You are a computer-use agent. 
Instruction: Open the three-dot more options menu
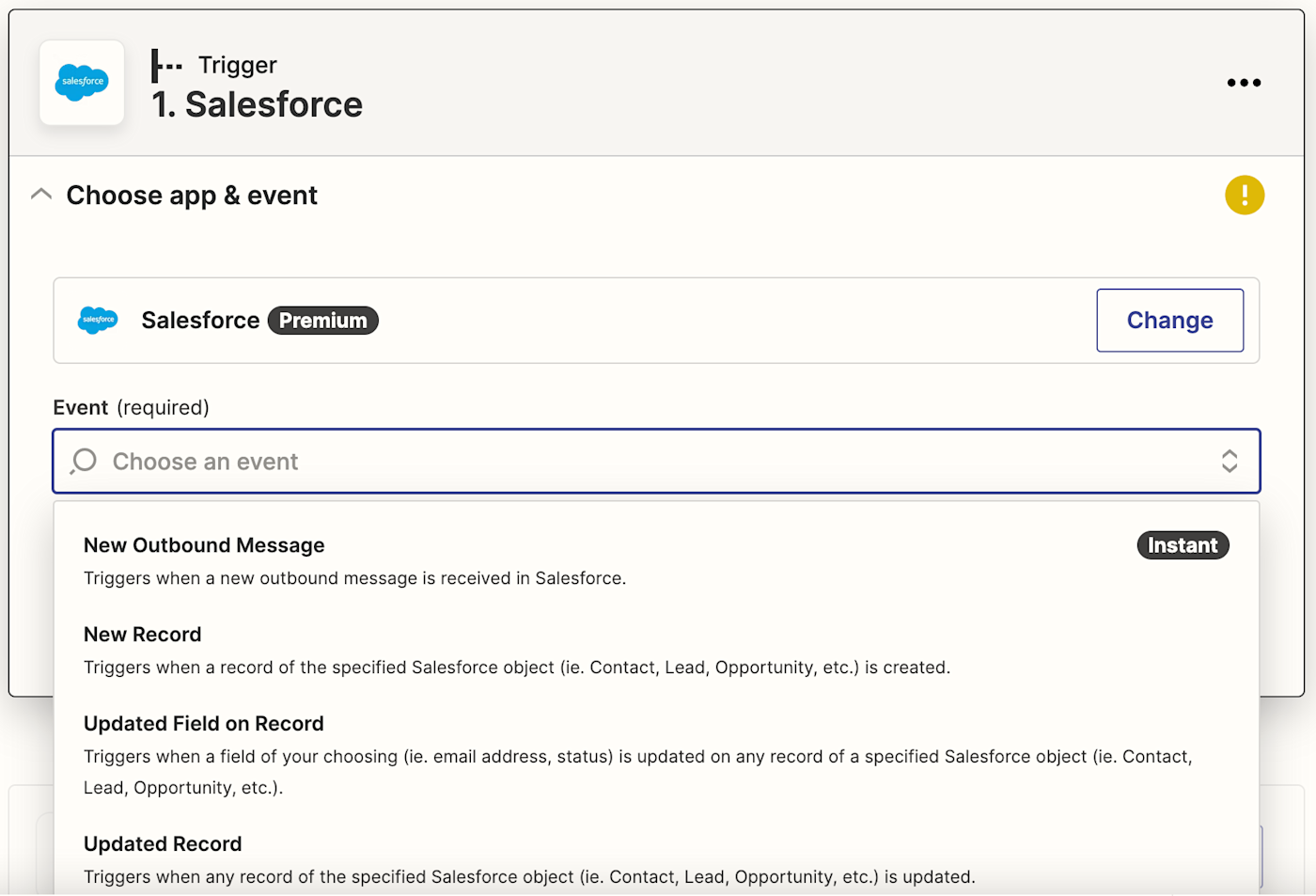click(x=1244, y=83)
